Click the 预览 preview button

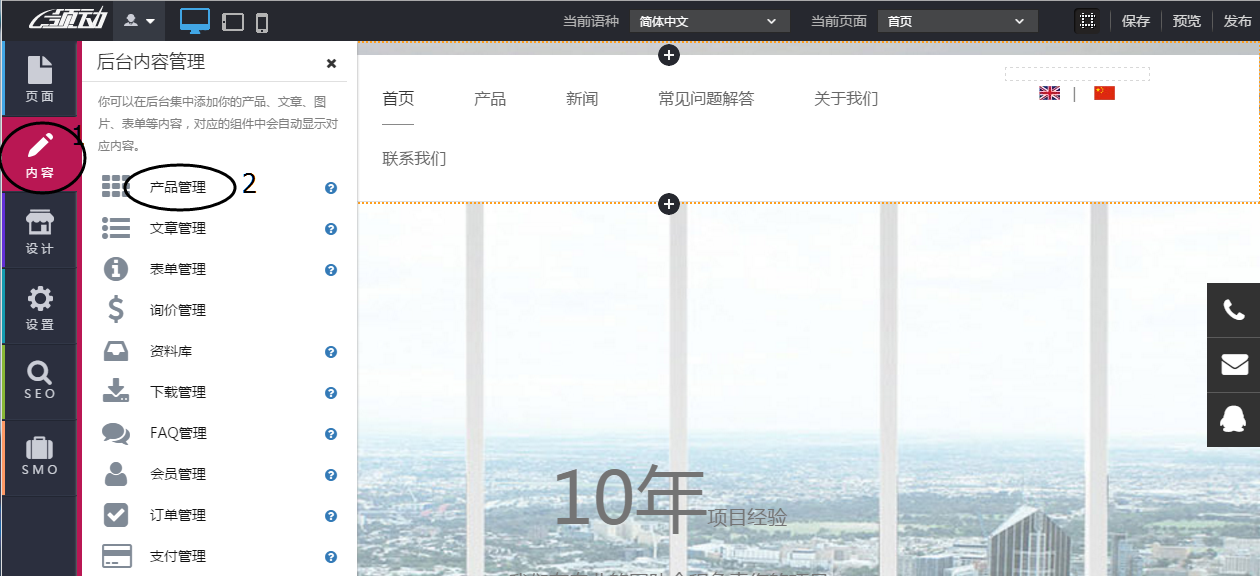(x=1186, y=20)
